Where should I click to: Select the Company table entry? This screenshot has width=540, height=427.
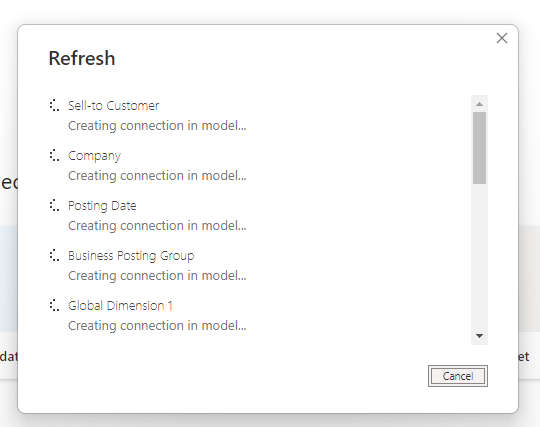[94, 156]
